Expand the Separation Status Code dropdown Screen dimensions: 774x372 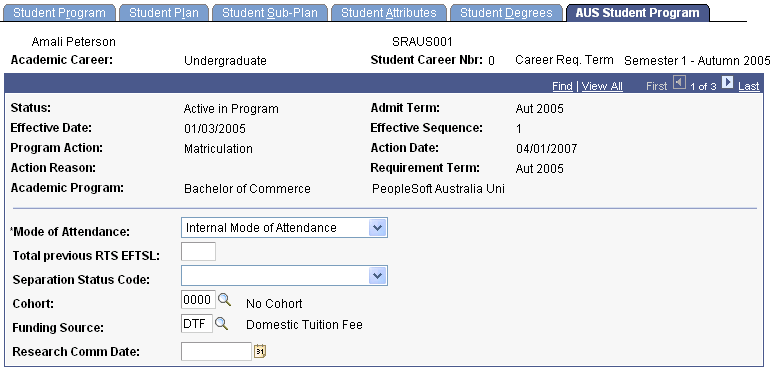click(378, 276)
